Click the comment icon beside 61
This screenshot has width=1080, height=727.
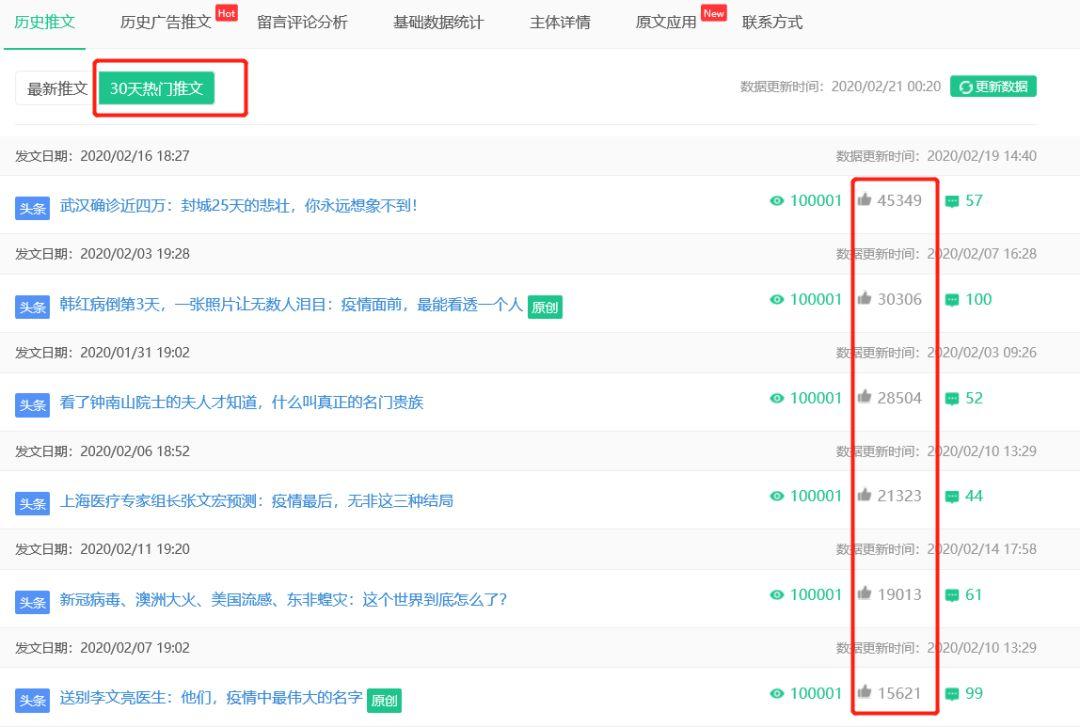pos(952,595)
